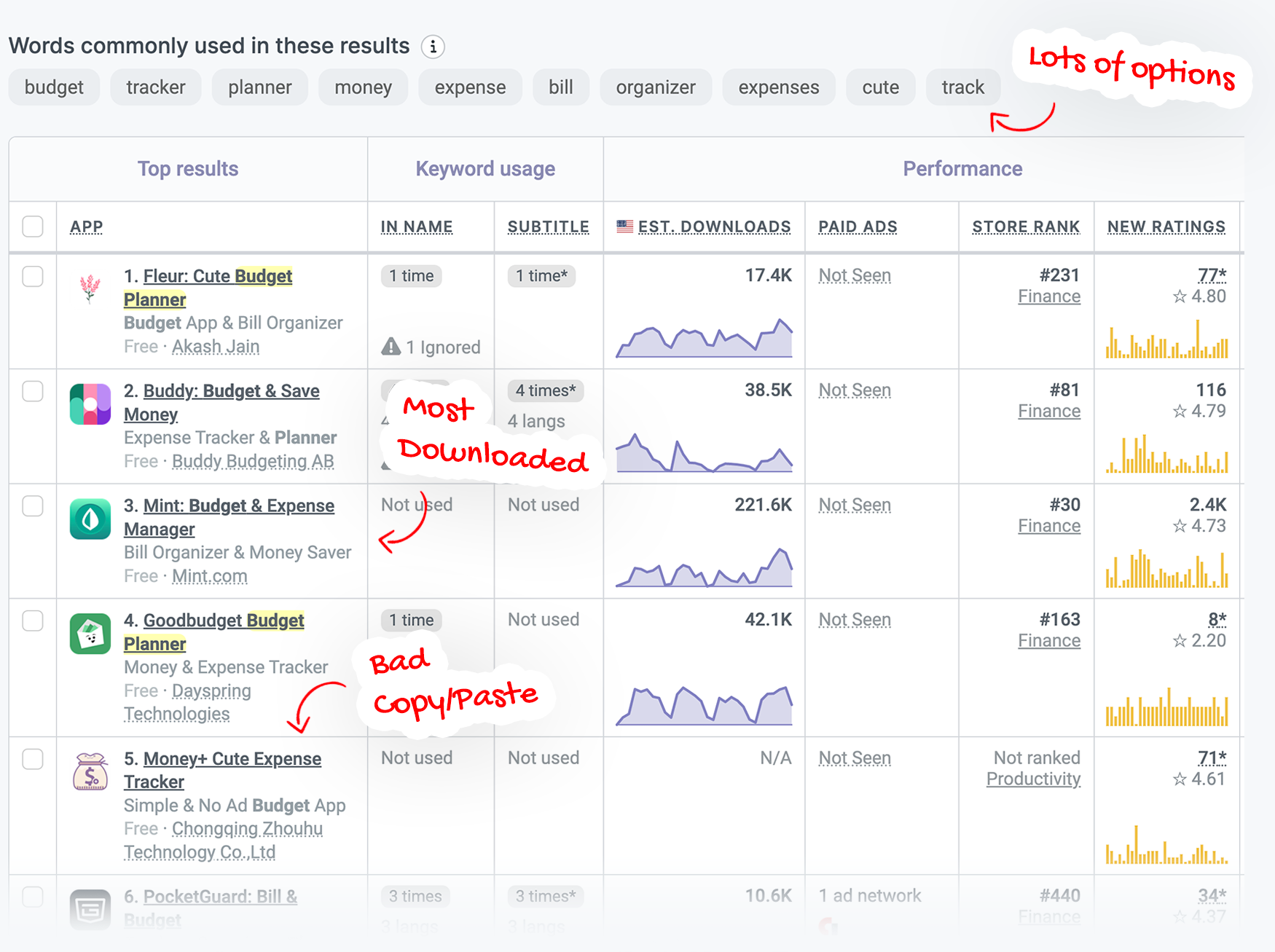Check the box for Goodbudget Budget Planner

[33, 621]
